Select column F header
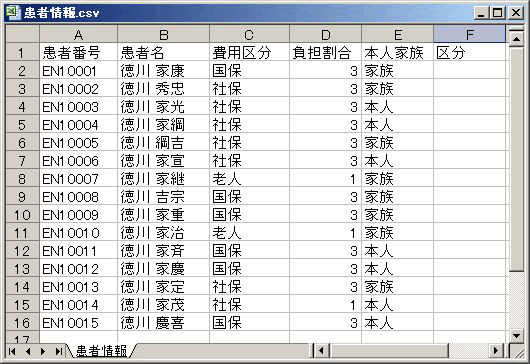Screen dimensions: 530x364 (x=469, y=35)
